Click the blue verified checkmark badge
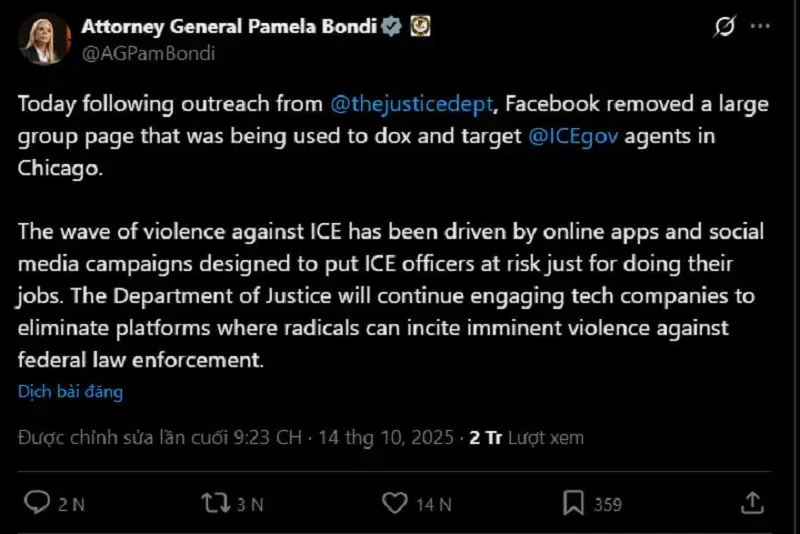Viewport: 800px width, 534px height. [391, 27]
